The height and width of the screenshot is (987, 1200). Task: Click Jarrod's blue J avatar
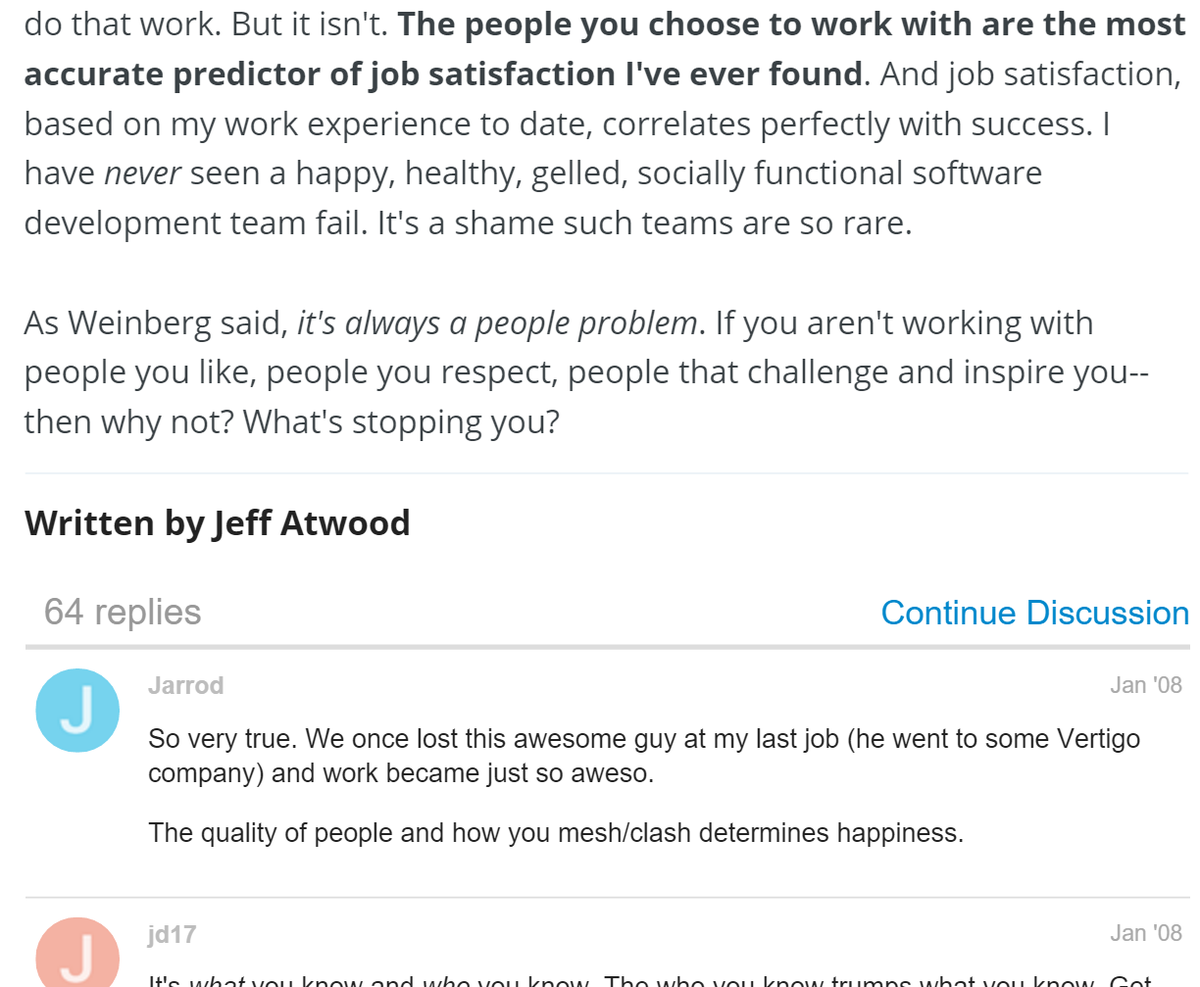click(78, 710)
